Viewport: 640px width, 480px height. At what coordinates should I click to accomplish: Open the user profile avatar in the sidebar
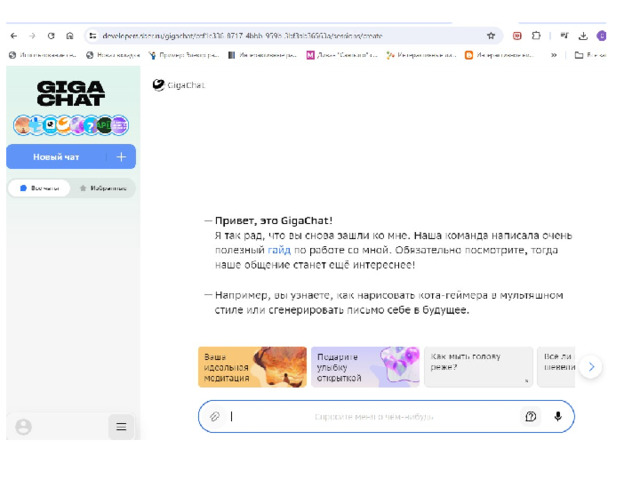[x=23, y=427]
